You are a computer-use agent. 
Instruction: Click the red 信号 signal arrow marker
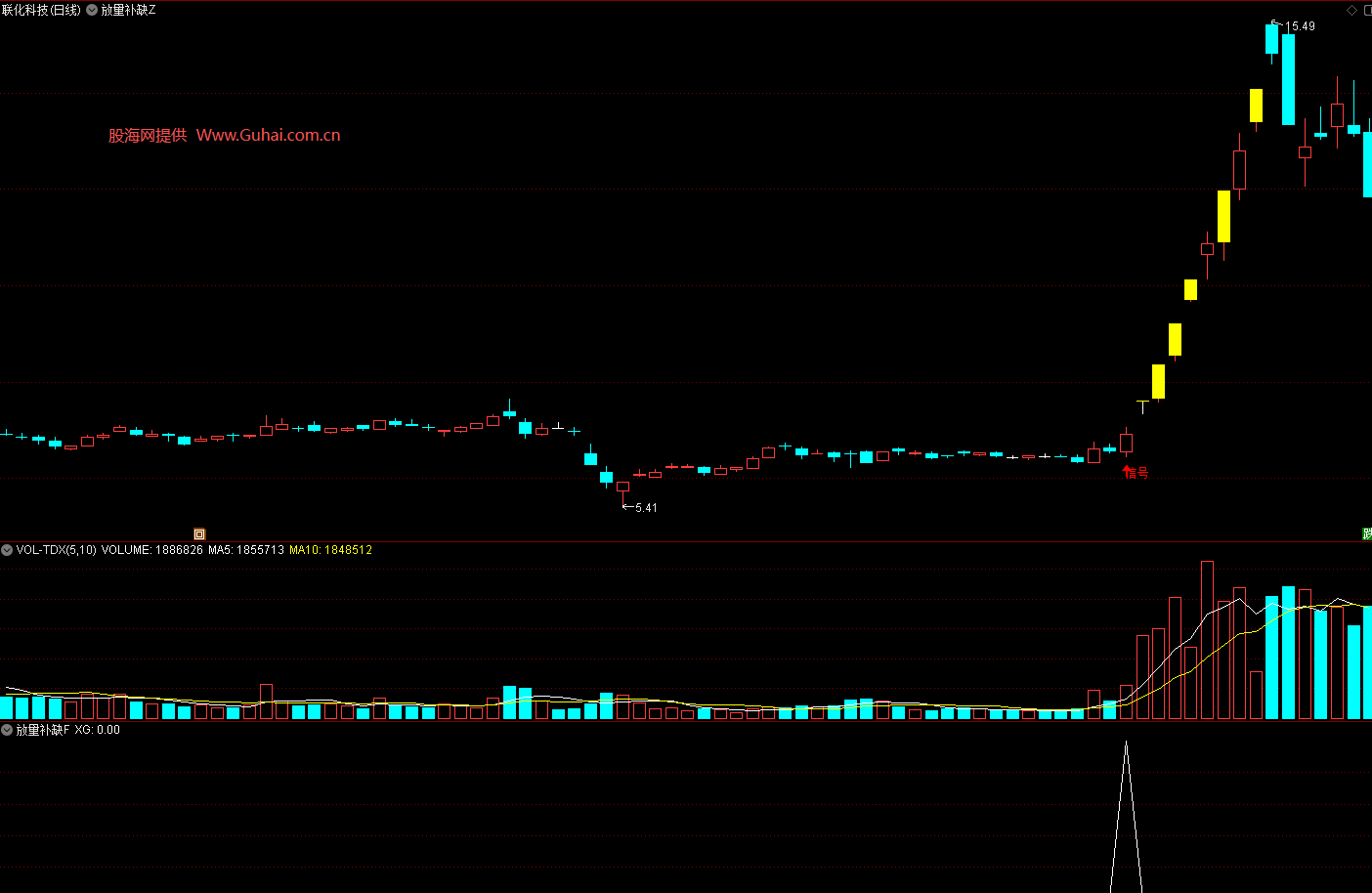1135,472
